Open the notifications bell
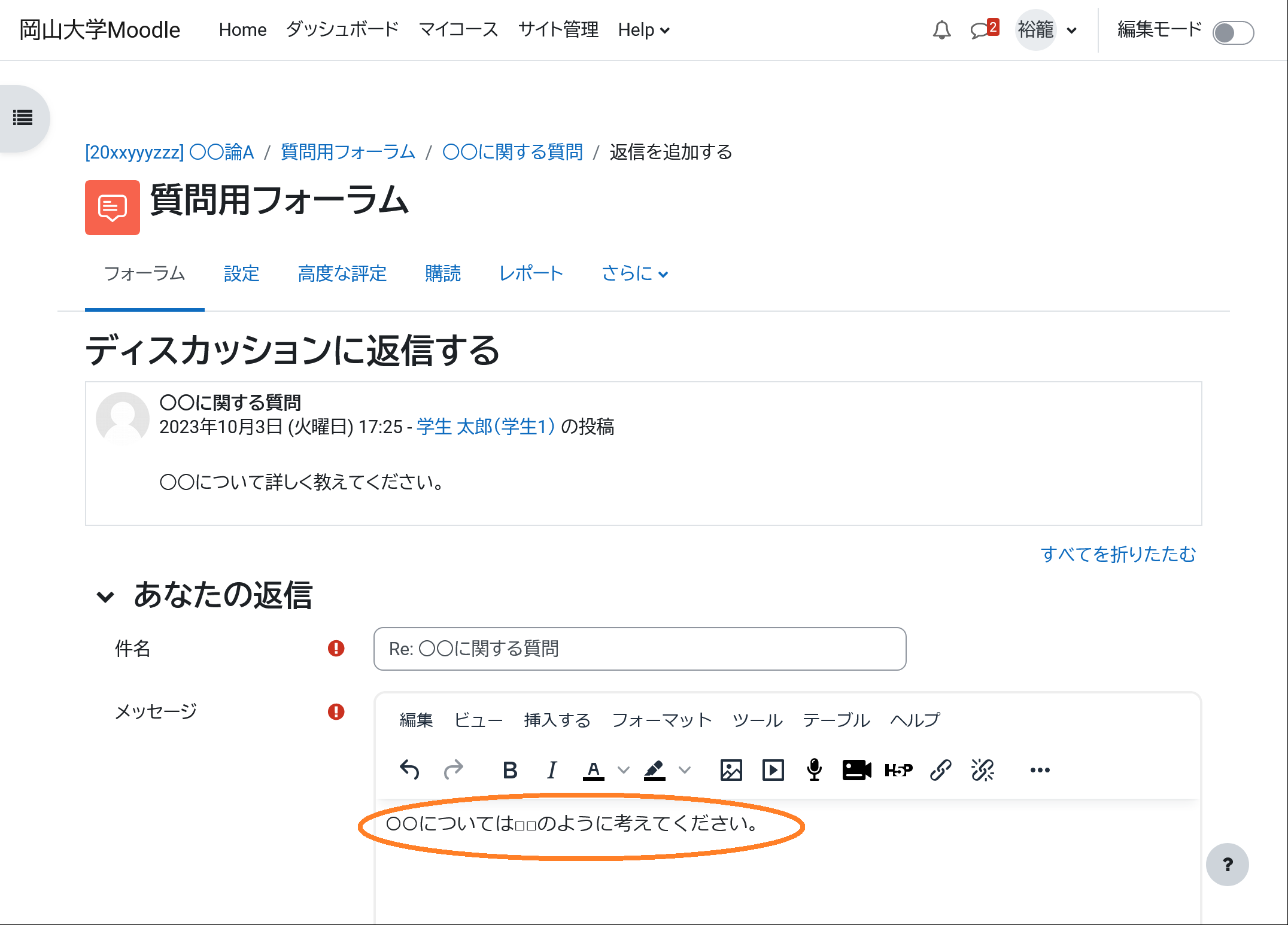 (941, 30)
